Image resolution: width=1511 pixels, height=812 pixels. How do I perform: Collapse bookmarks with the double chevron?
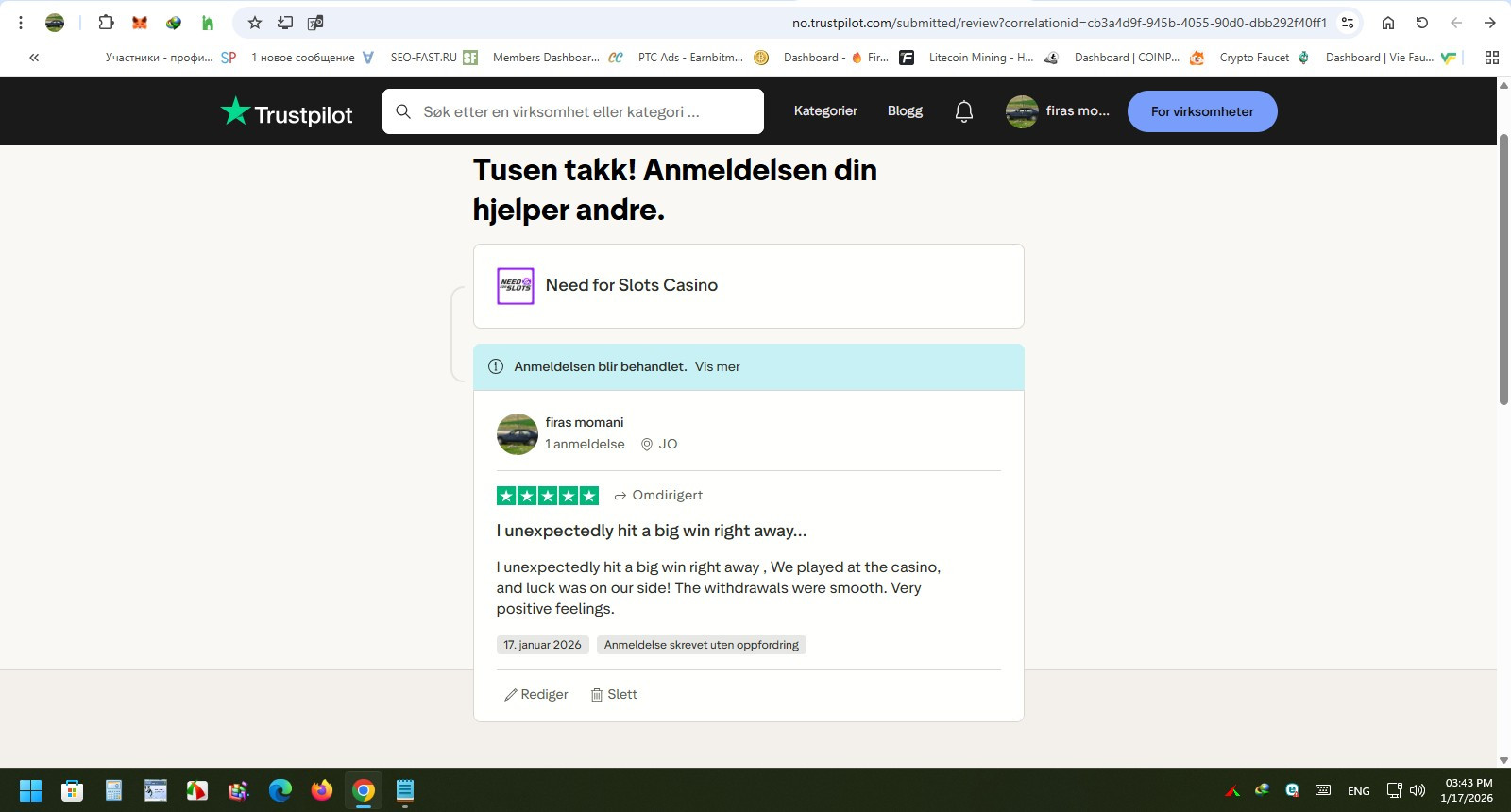(34, 58)
